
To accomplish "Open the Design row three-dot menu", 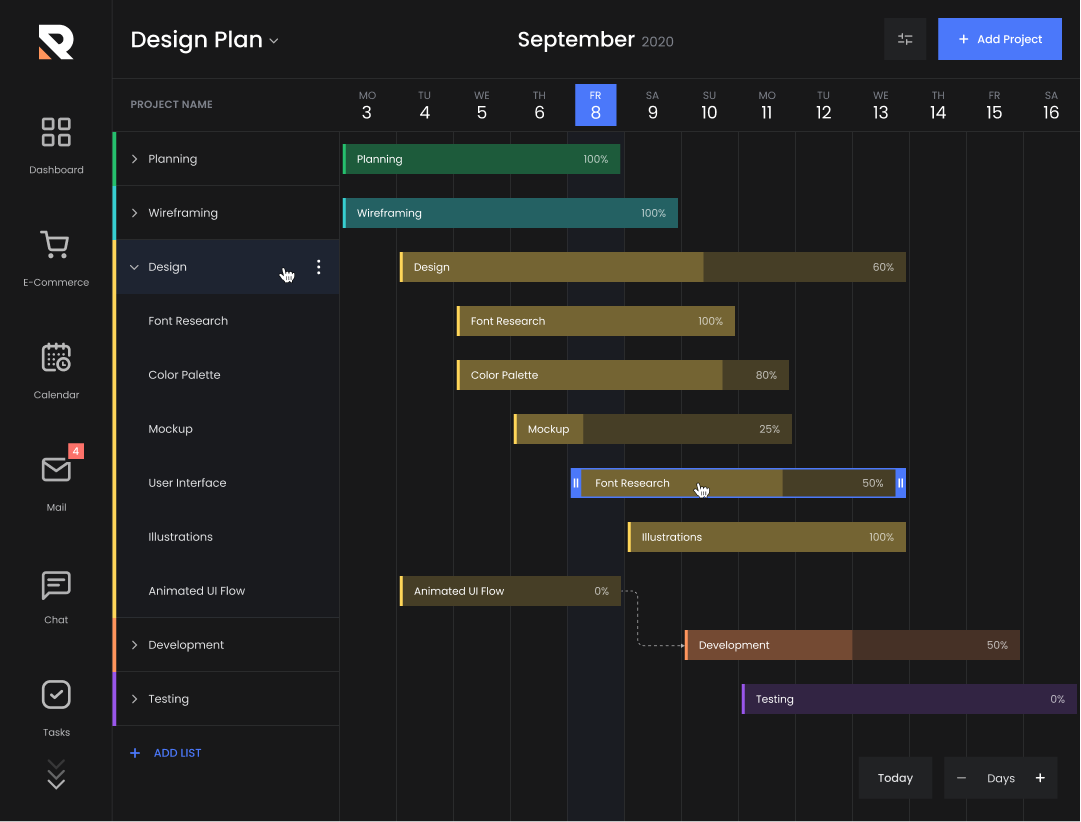I will point(319,267).
